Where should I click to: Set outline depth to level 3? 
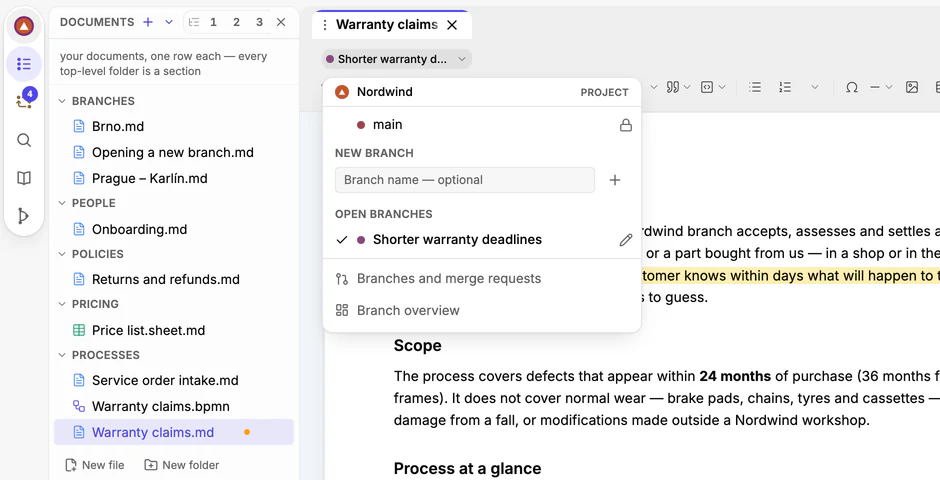point(259,22)
